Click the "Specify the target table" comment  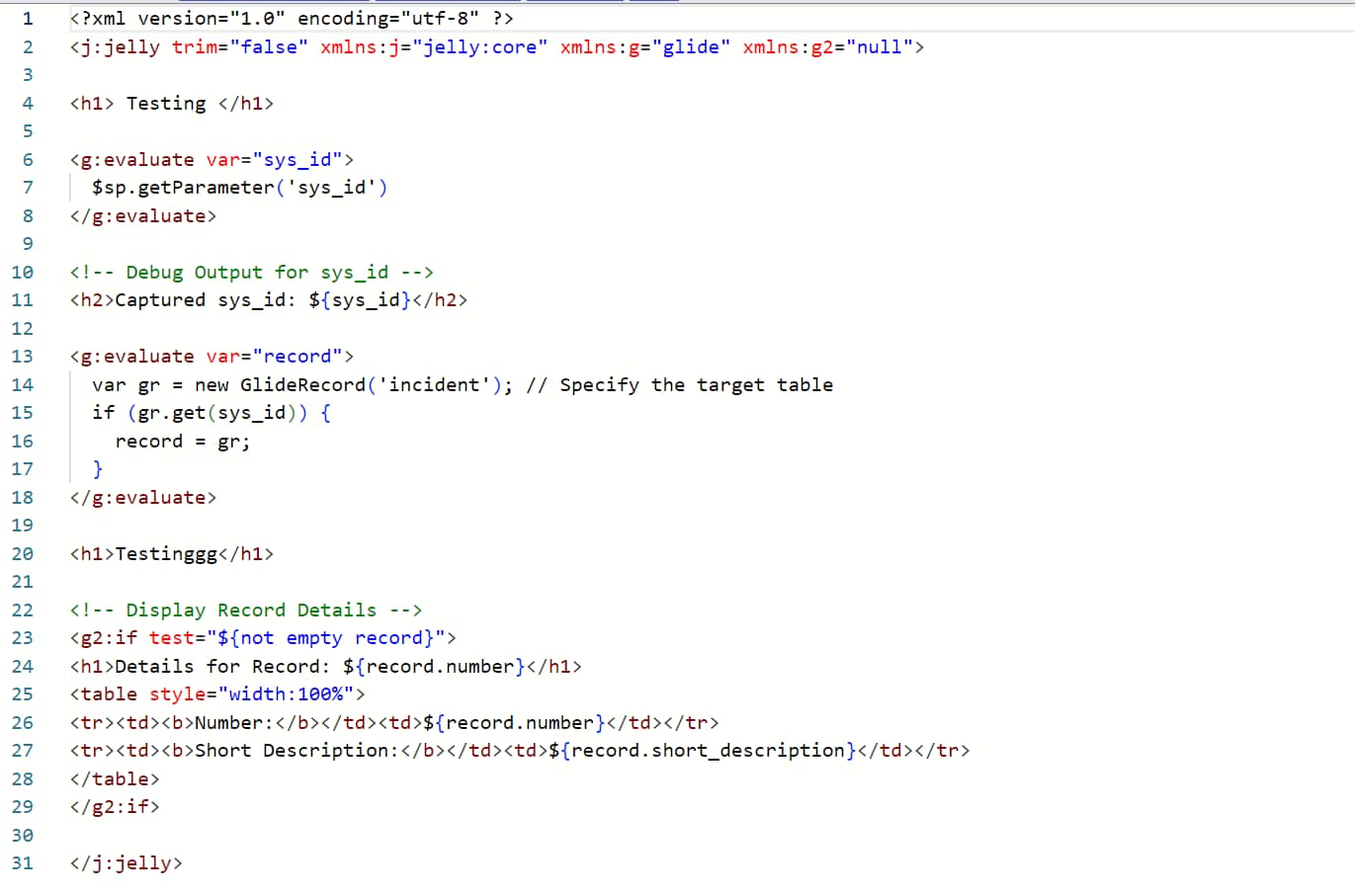[x=680, y=384]
